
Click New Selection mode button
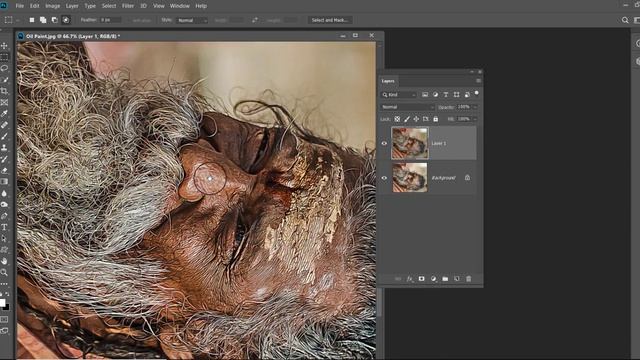tap(31, 20)
